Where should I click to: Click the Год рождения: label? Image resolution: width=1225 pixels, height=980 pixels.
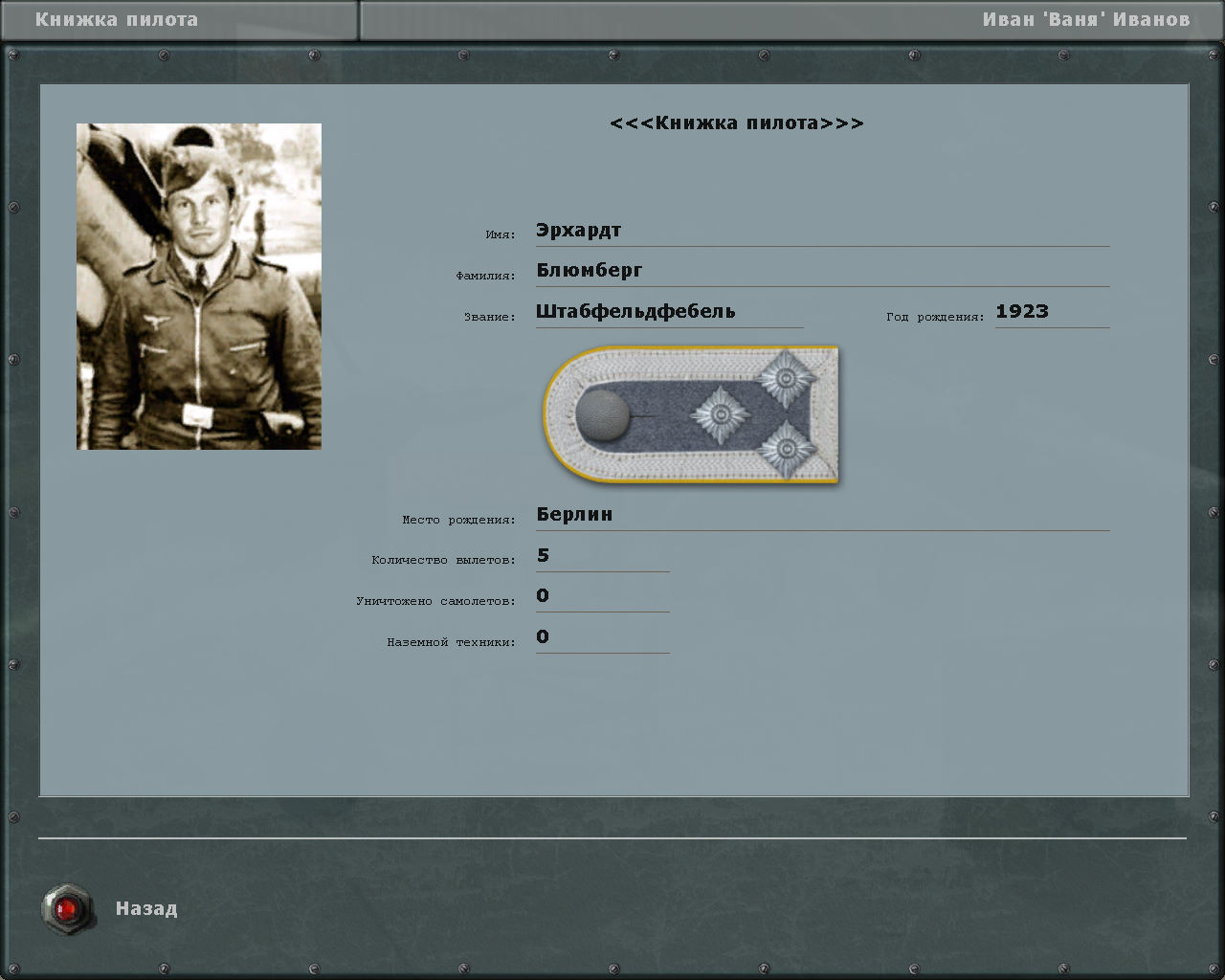click(935, 317)
